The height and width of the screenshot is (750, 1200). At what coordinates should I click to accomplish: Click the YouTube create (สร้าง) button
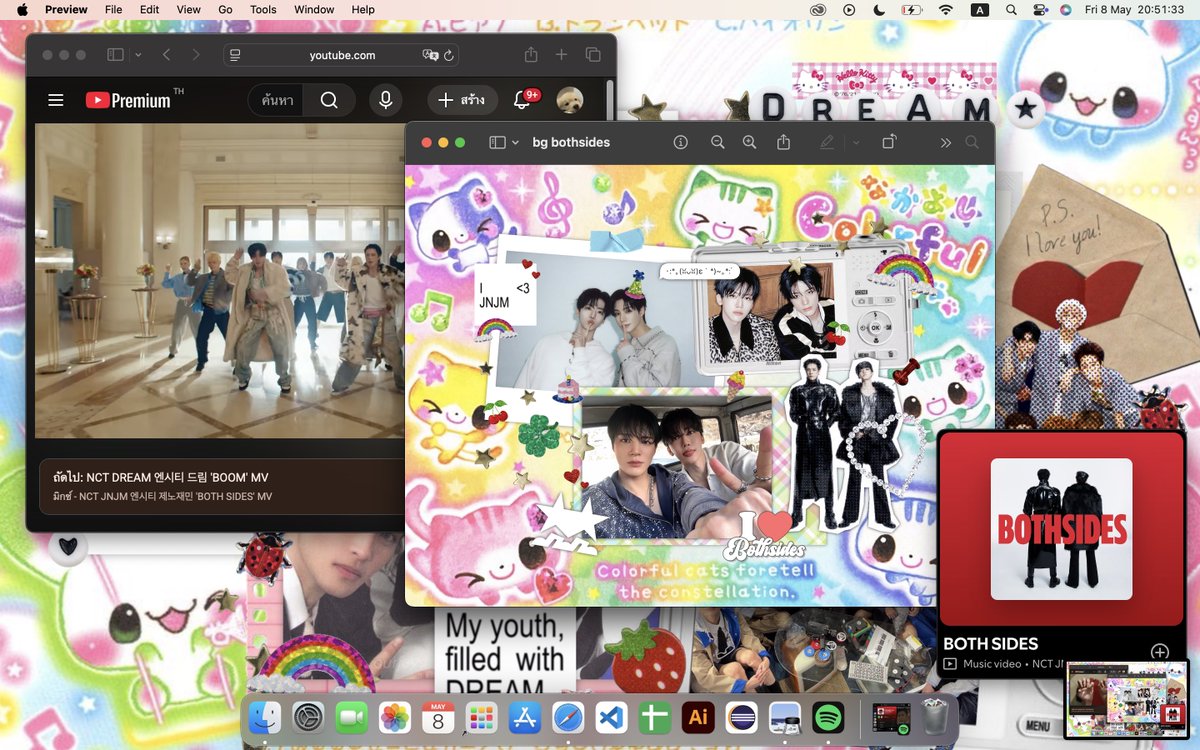point(460,100)
